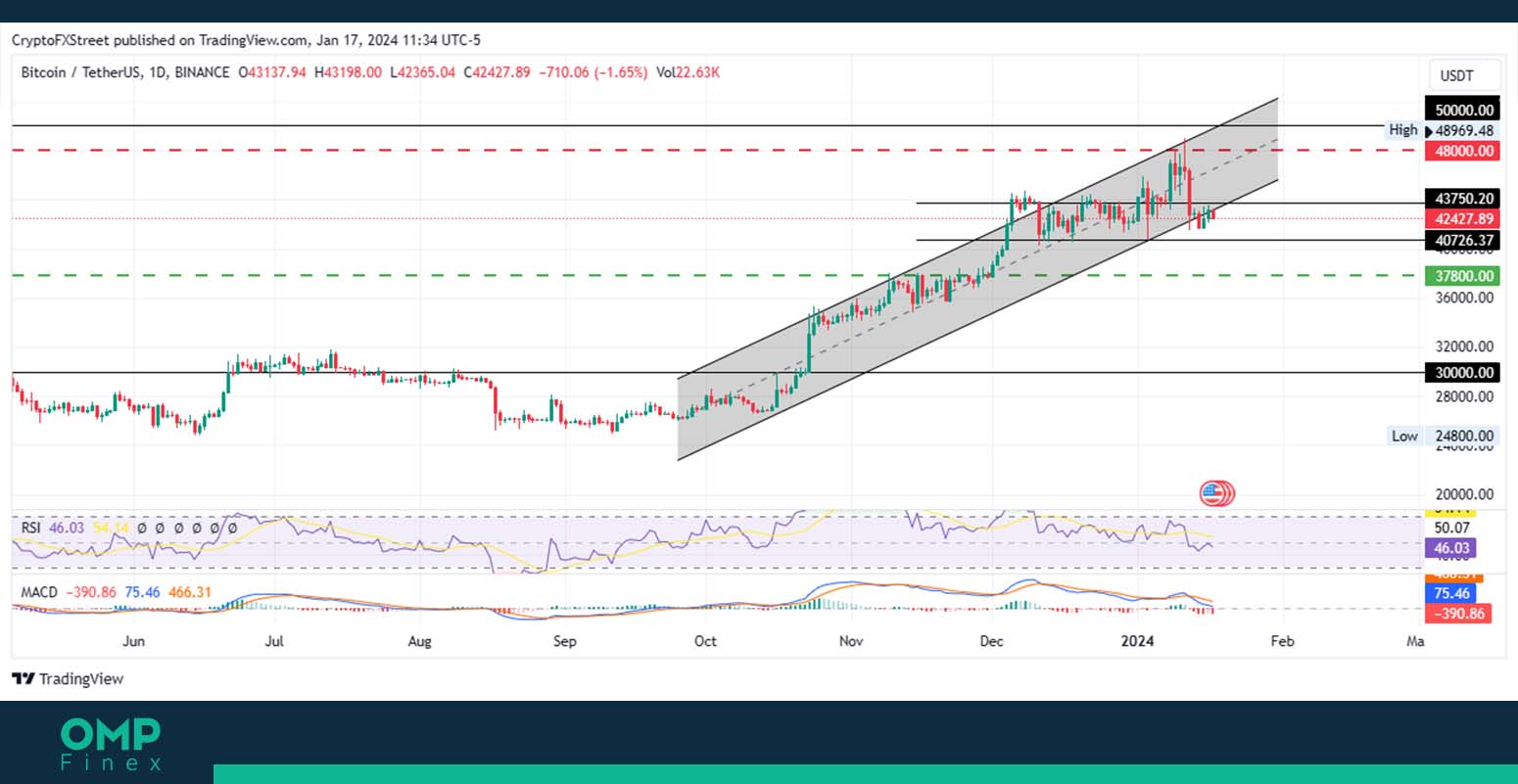Click the current price label 42427.89

tap(1463, 219)
